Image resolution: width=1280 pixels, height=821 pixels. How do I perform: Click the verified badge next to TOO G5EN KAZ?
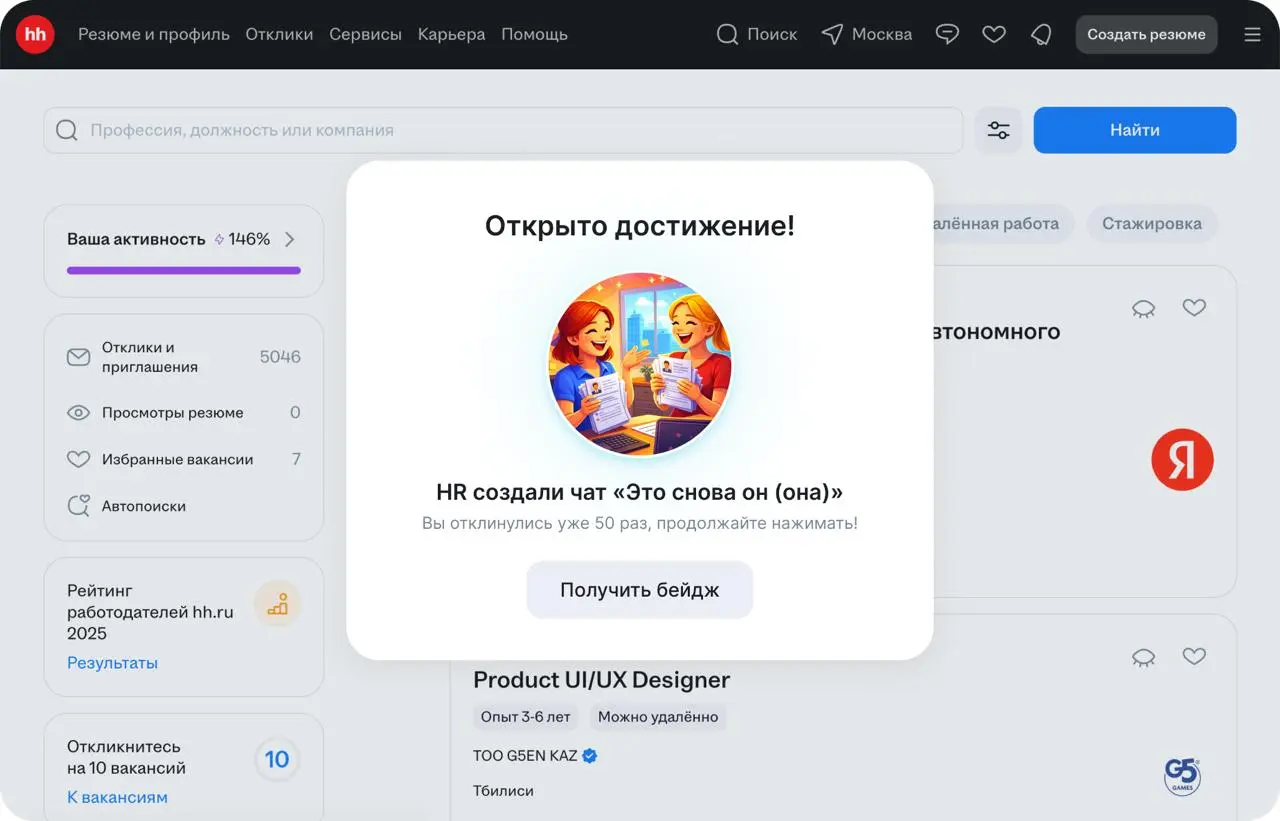[x=590, y=756]
